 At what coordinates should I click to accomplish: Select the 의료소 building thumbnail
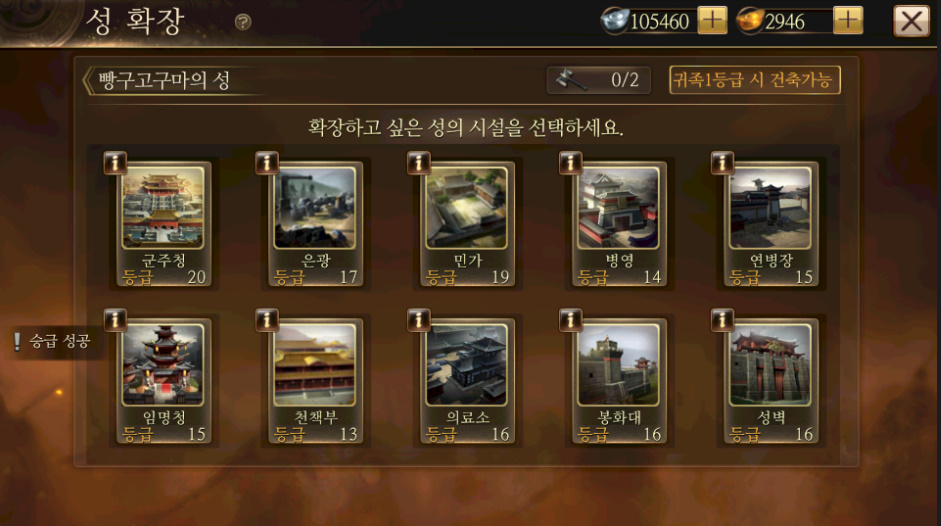(466, 364)
